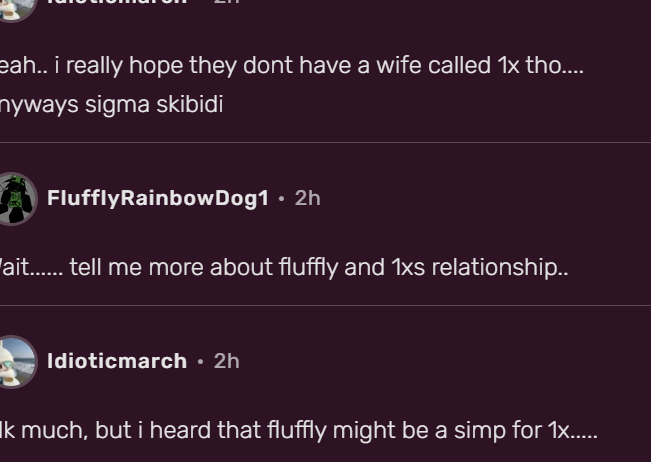Click the "fluffly and 1xs relationship" comment

285,268
